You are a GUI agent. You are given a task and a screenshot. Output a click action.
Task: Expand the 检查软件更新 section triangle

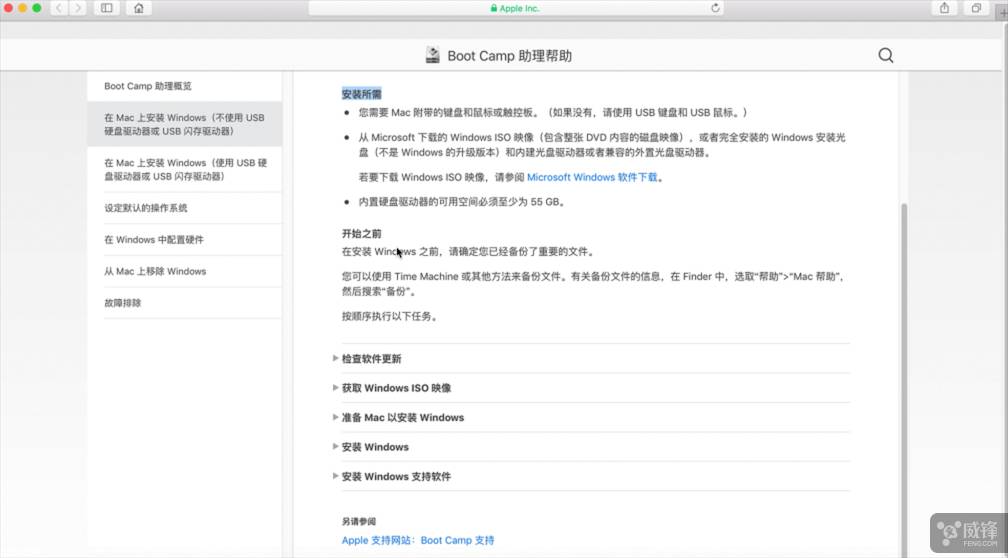click(336, 358)
